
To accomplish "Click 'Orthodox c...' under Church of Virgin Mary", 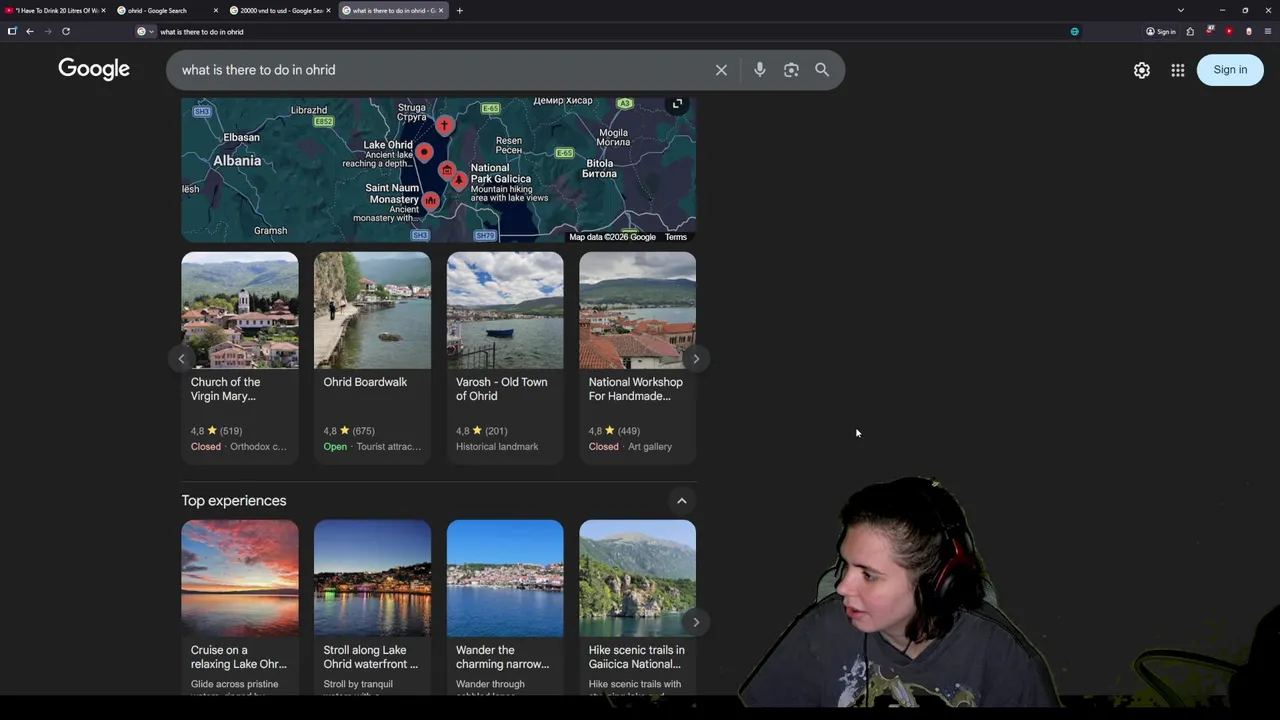I will (x=258, y=447).
